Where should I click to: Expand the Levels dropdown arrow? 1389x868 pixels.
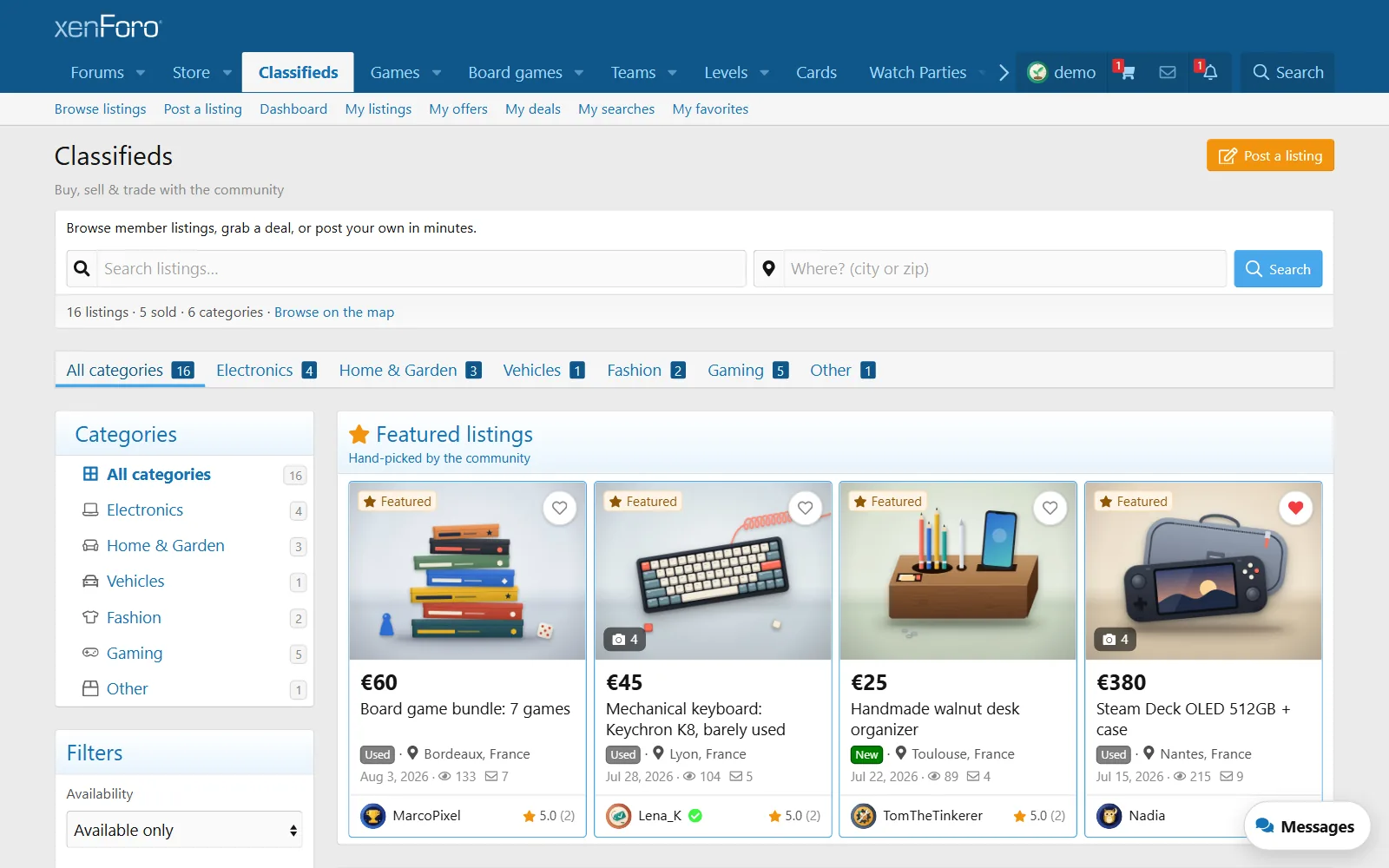(765, 73)
